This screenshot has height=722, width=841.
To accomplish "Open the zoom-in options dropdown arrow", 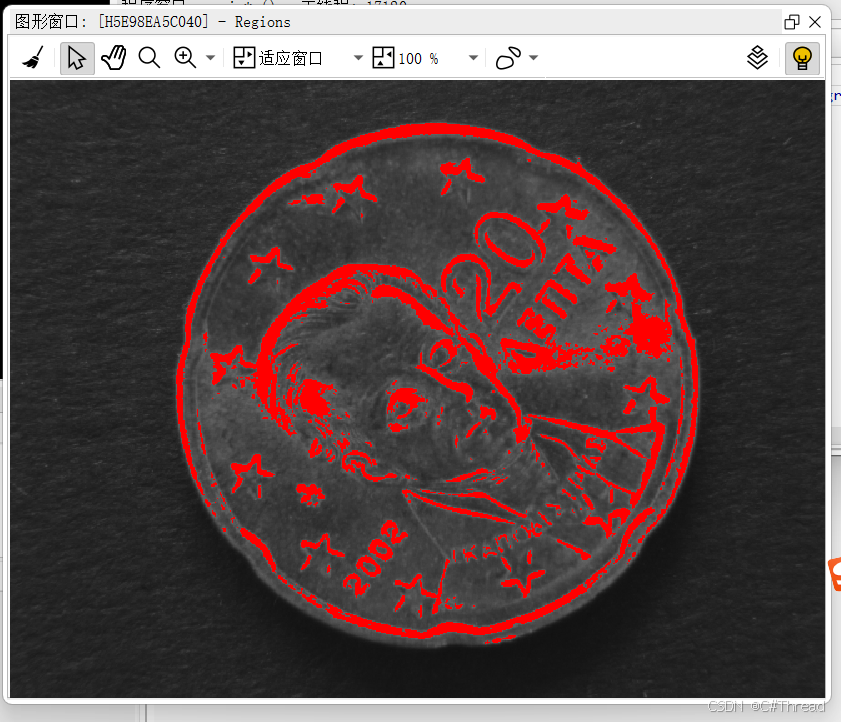I will pos(211,58).
